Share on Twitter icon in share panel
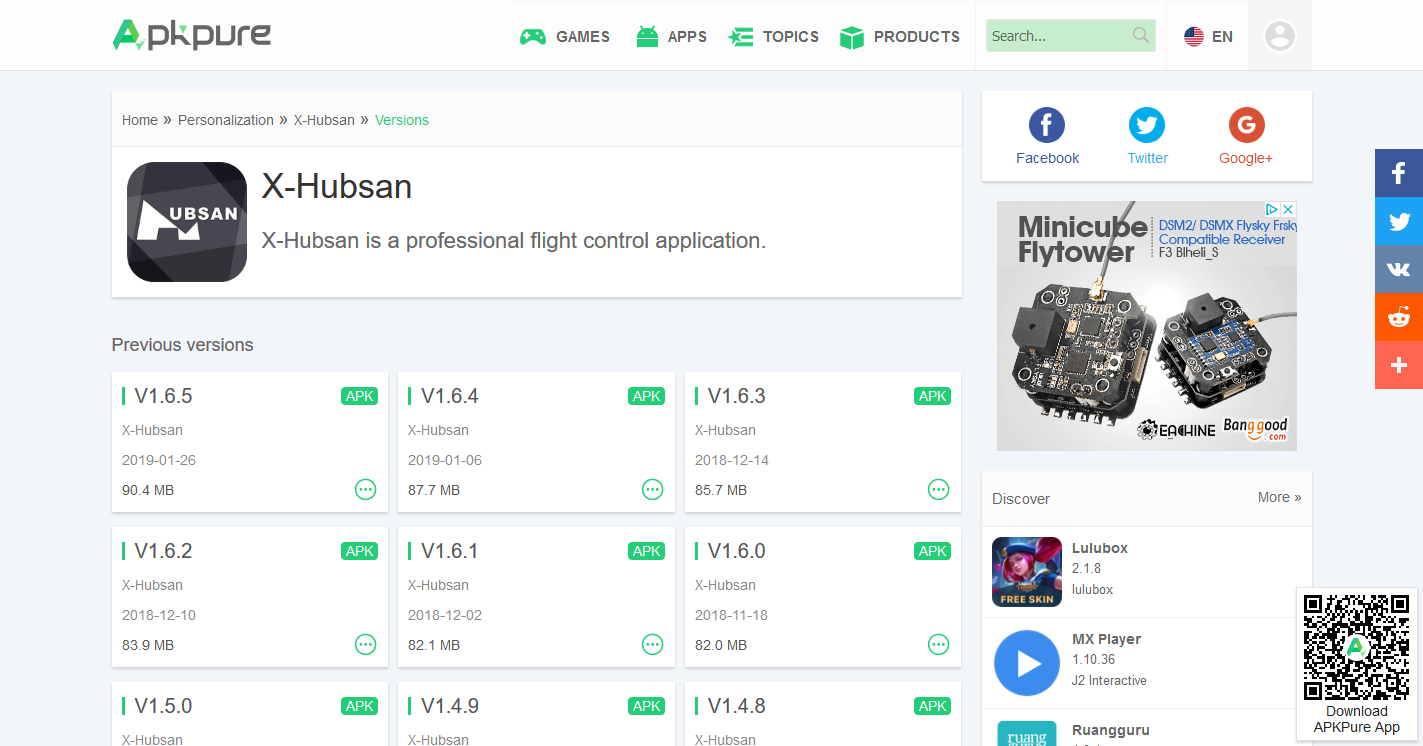 1147,126
